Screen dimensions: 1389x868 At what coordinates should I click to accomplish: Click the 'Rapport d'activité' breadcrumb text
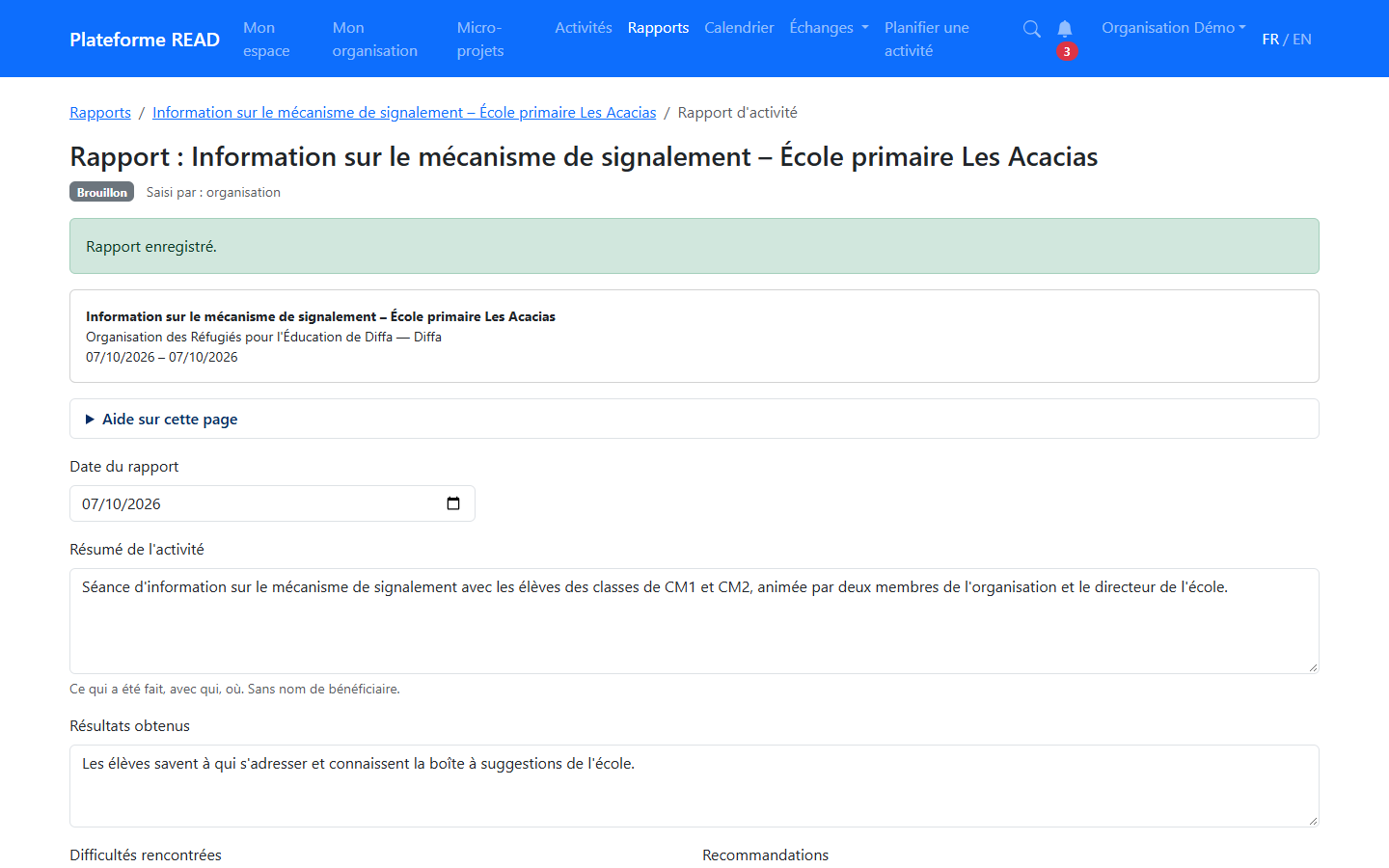point(738,113)
